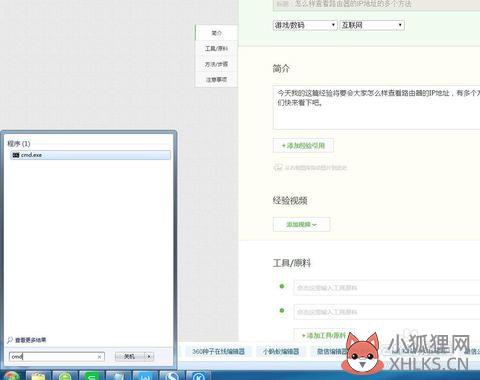The width and height of the screenshot is (480, 380).
Task: Open the Windows Start orb
Action: point(11,376)
